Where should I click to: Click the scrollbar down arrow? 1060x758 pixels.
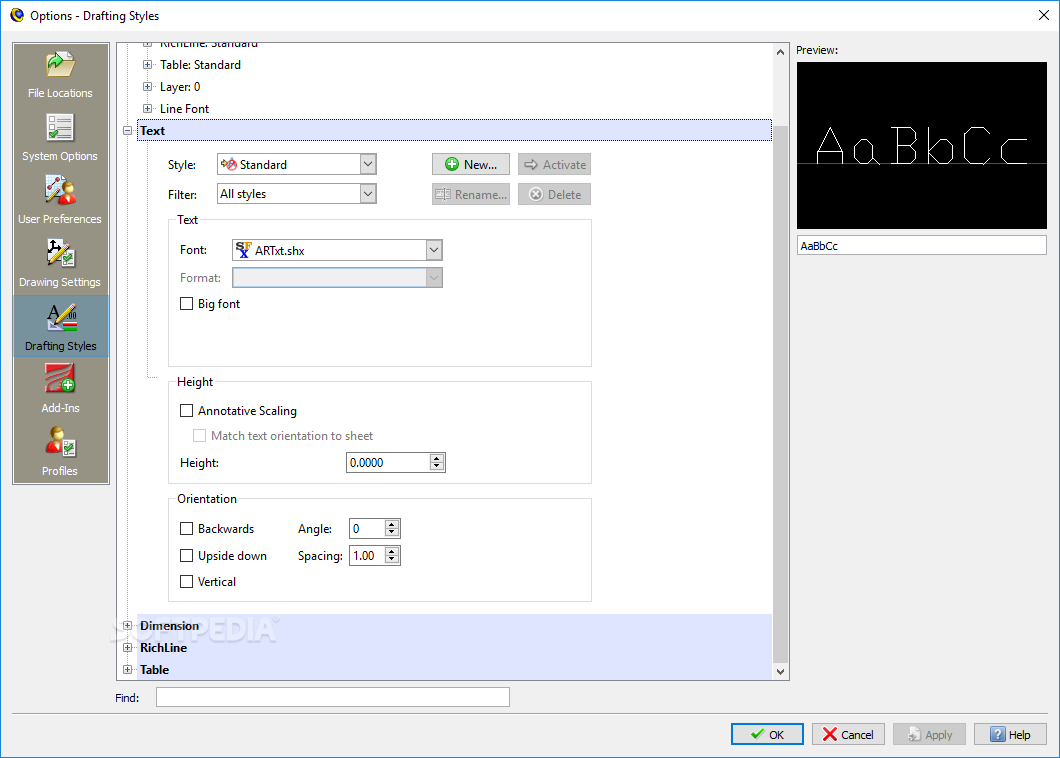[x=780, y=671]
